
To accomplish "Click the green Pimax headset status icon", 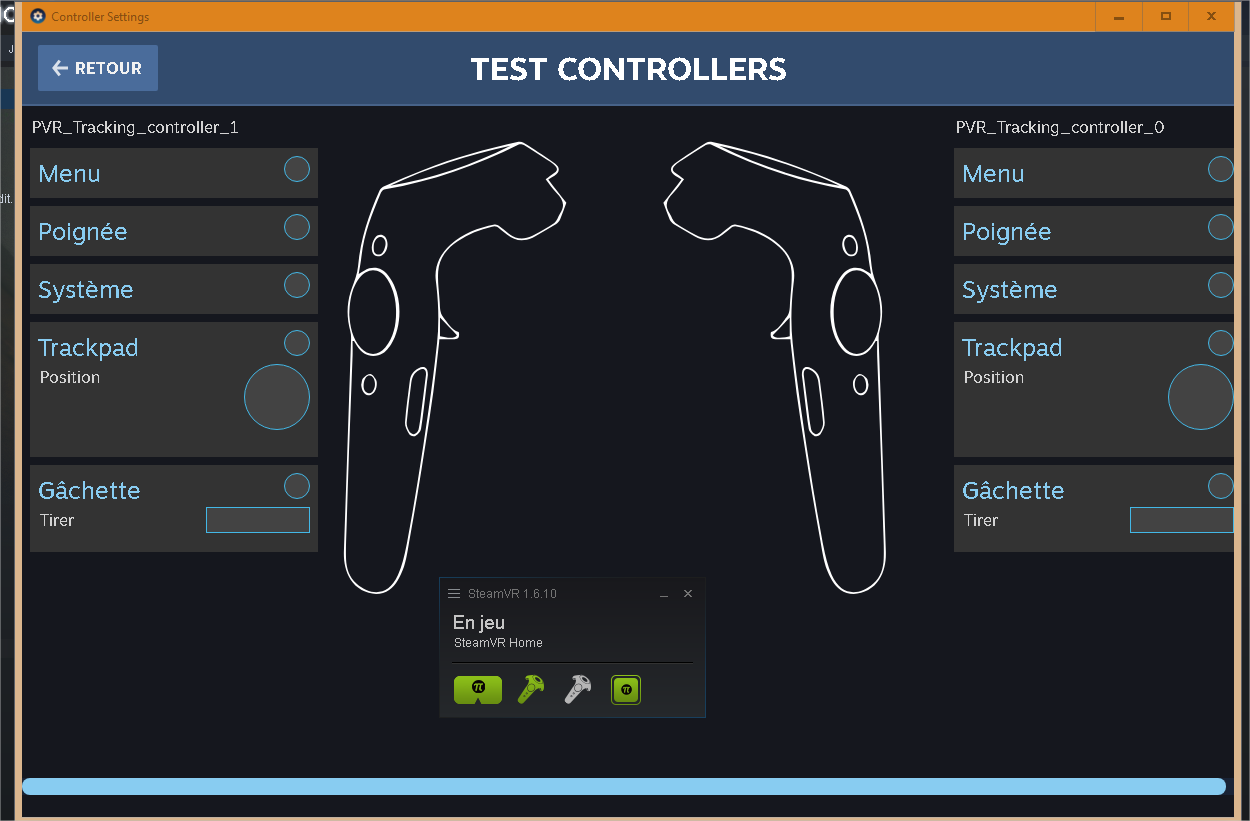I will tap(478, 689).
